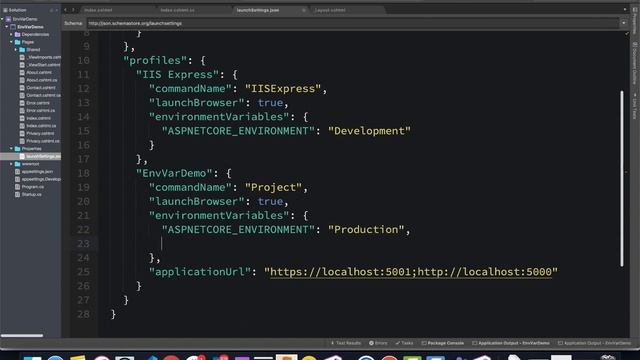
Task: Open the Errors pad
Action: coord(378,343)
